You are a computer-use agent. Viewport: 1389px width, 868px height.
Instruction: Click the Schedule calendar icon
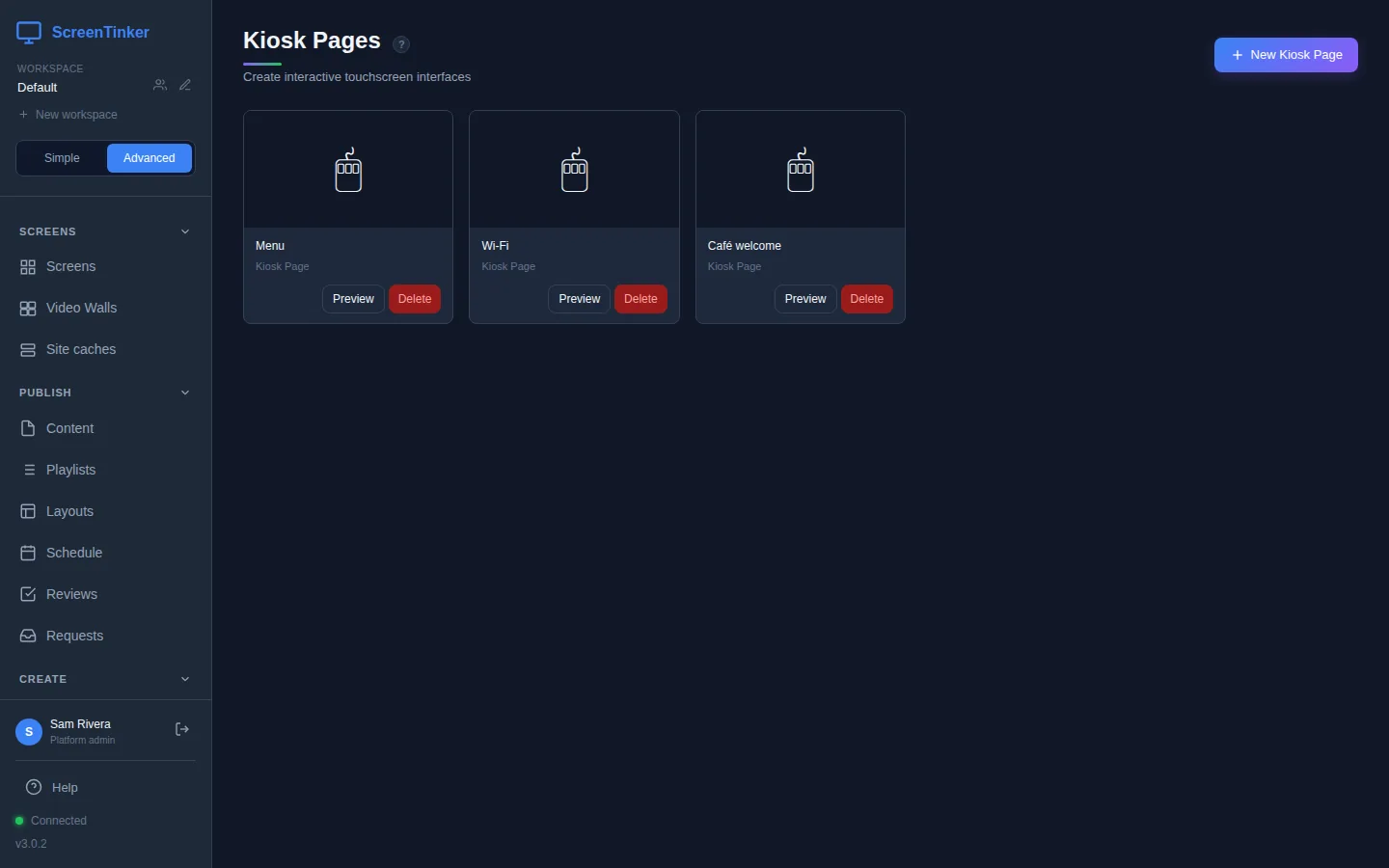[28, 553]
